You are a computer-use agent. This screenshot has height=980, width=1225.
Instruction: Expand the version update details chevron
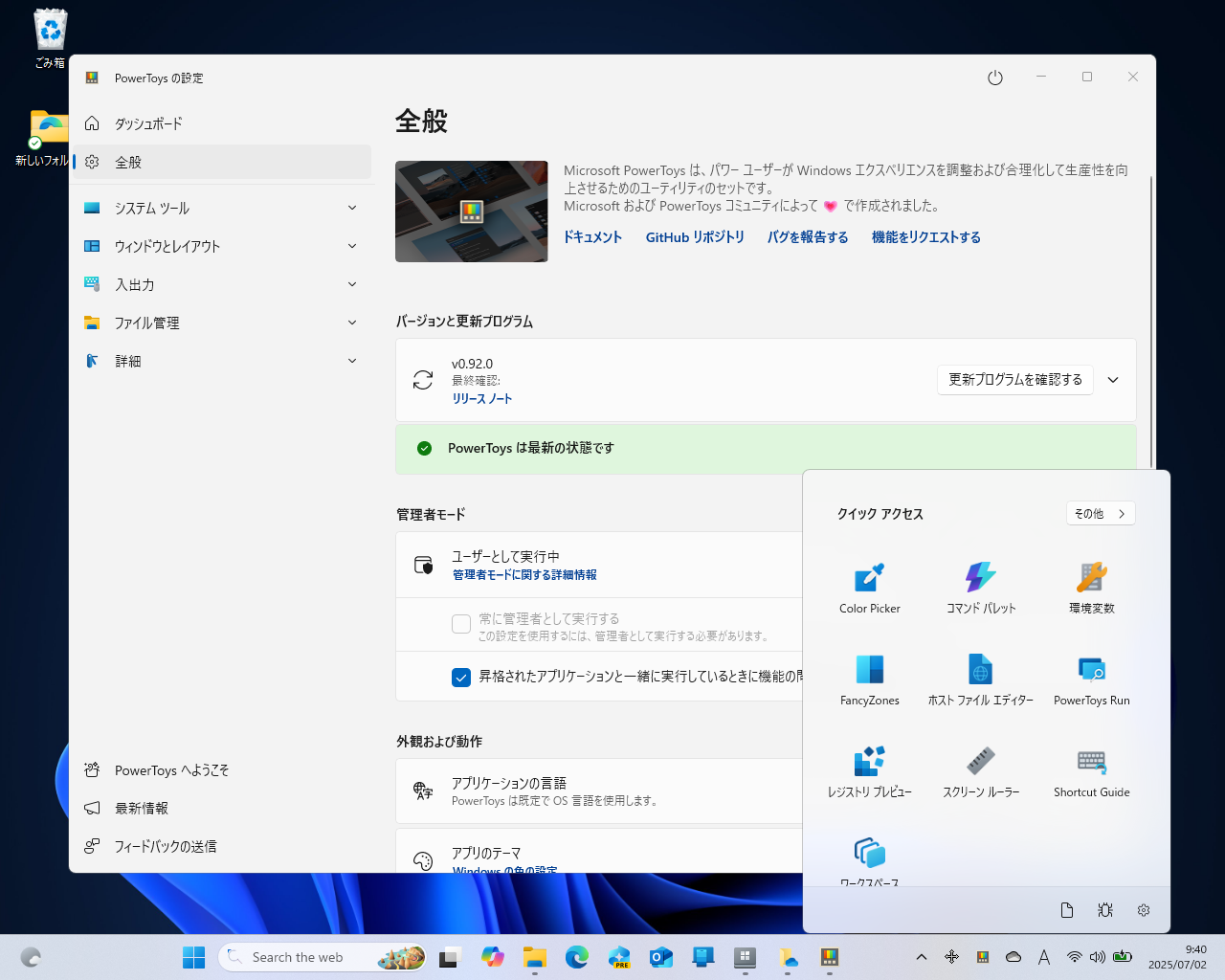[x=1112, y=379]
